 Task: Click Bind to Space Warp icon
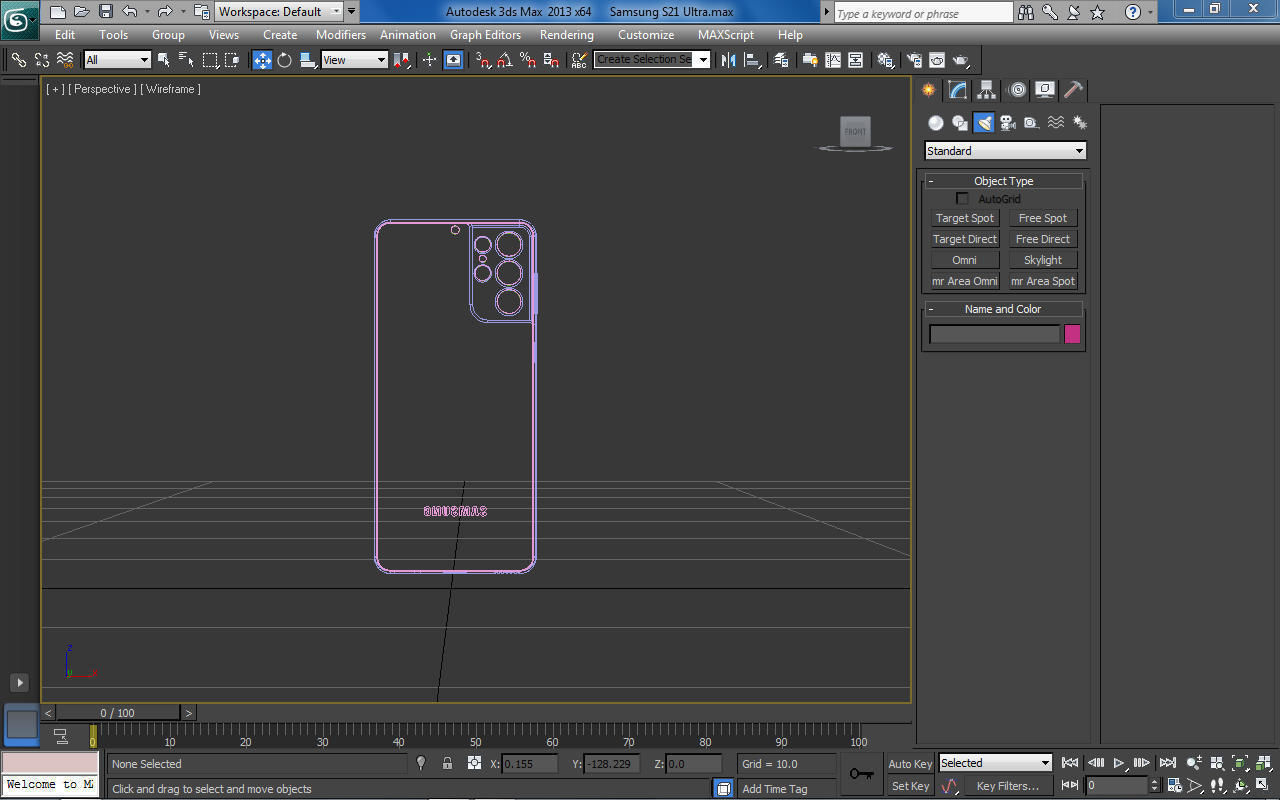click(x=65, y=60)
